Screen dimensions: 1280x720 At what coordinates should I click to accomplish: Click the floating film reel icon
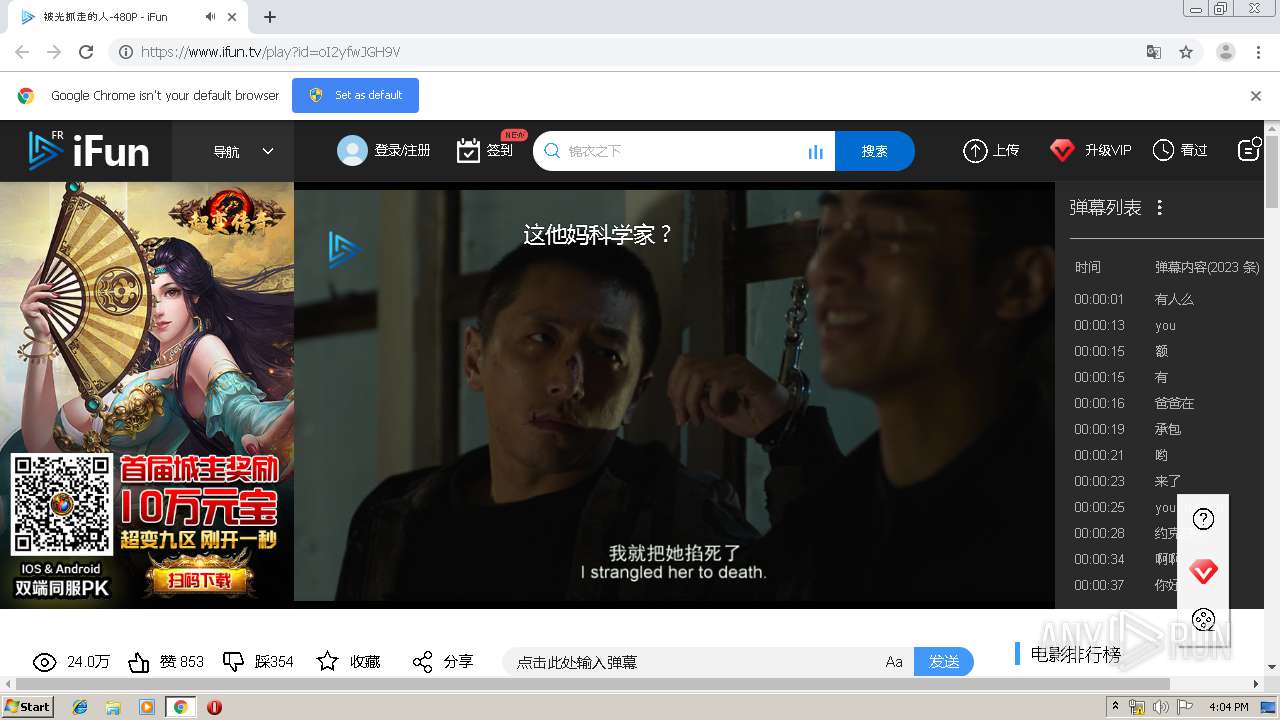[x=1204, y=620]
